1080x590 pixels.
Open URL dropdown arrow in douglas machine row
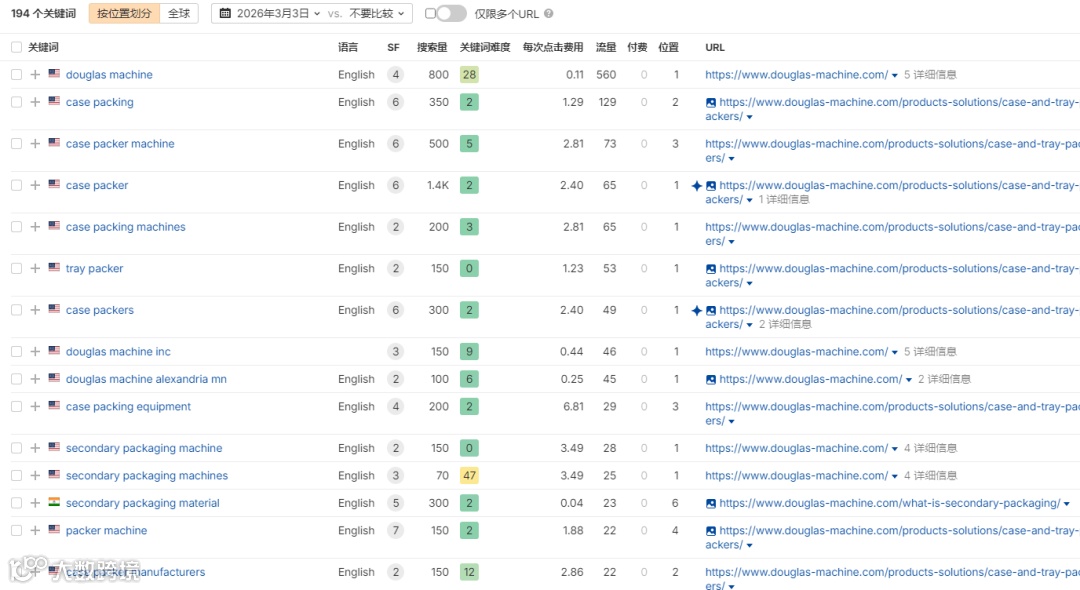[x=895, y=75]
